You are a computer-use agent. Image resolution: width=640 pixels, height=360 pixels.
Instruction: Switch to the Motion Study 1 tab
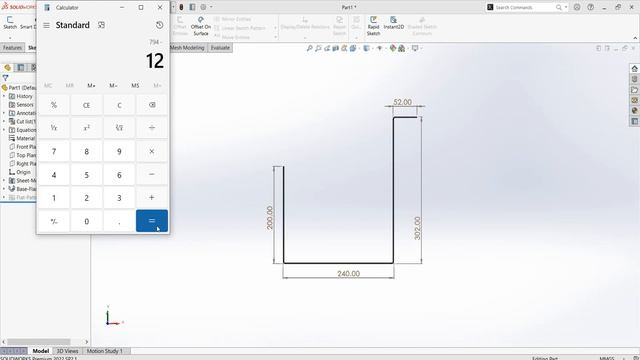(x=104, y=351)
